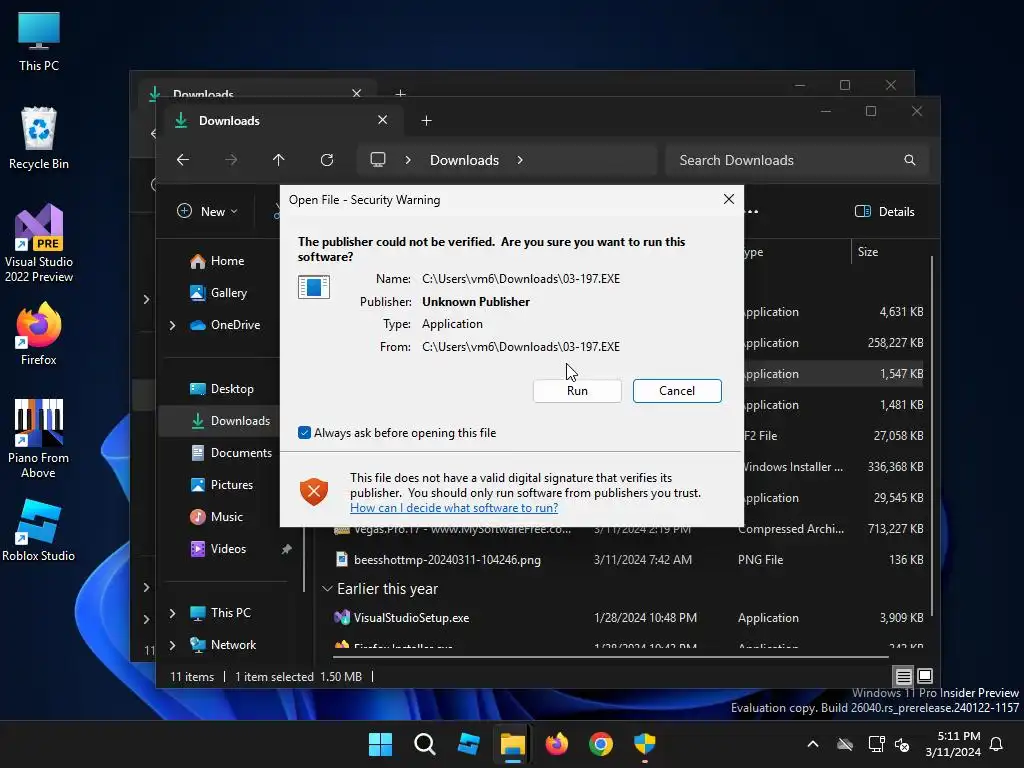The height and width of the screenshot is (768, 1024).
Task: Open How can I decide what software link
Action: tap(454, 508)
